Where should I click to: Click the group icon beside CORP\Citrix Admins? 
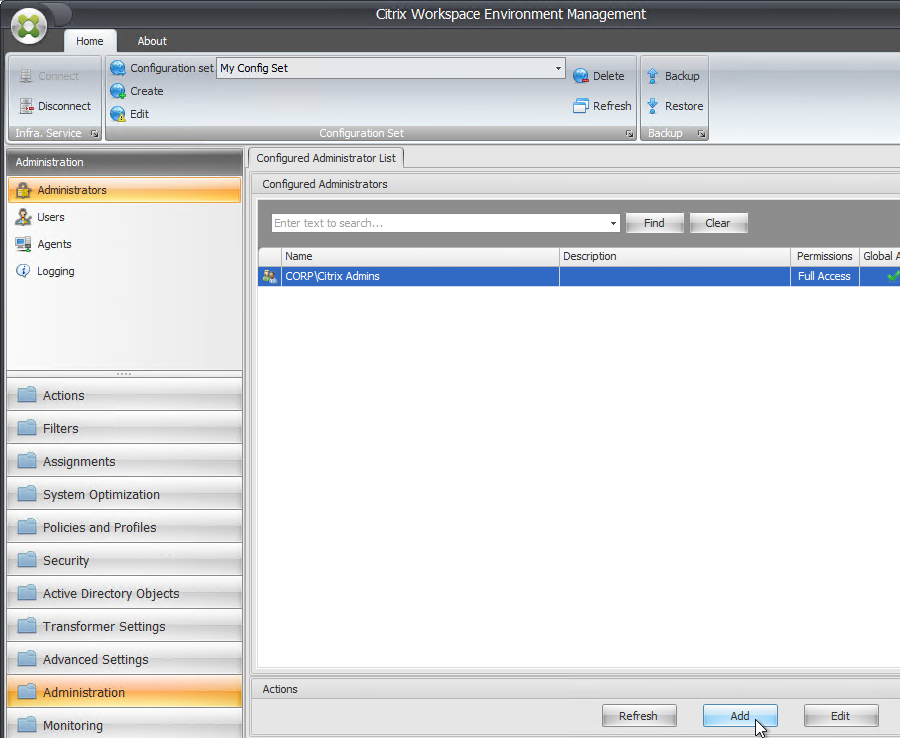pyautogui.click(x=270, y=276)
